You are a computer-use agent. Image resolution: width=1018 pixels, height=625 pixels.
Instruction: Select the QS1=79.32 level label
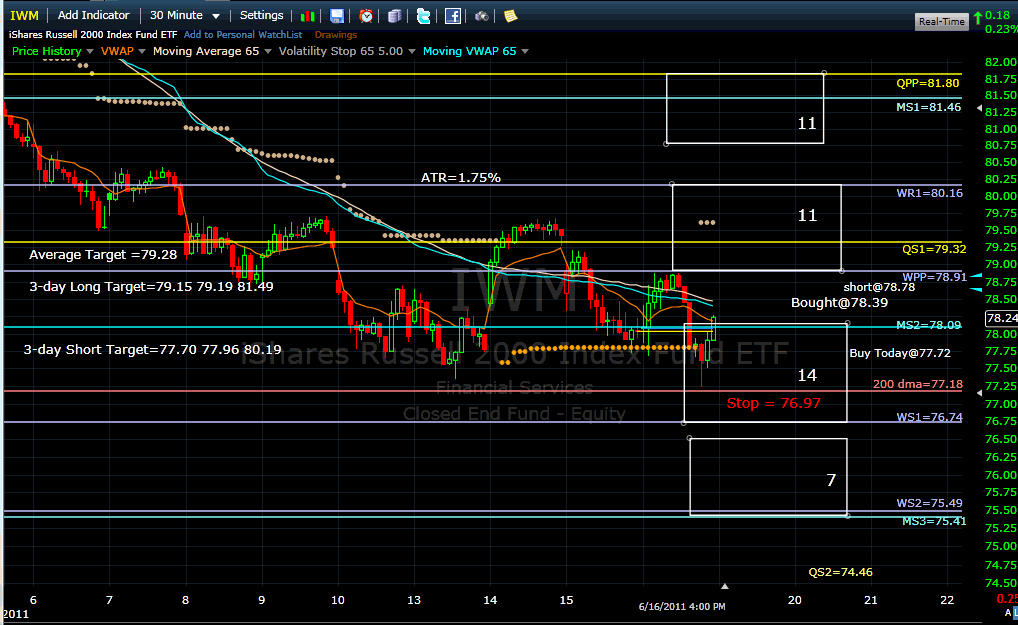click(934, 249)
